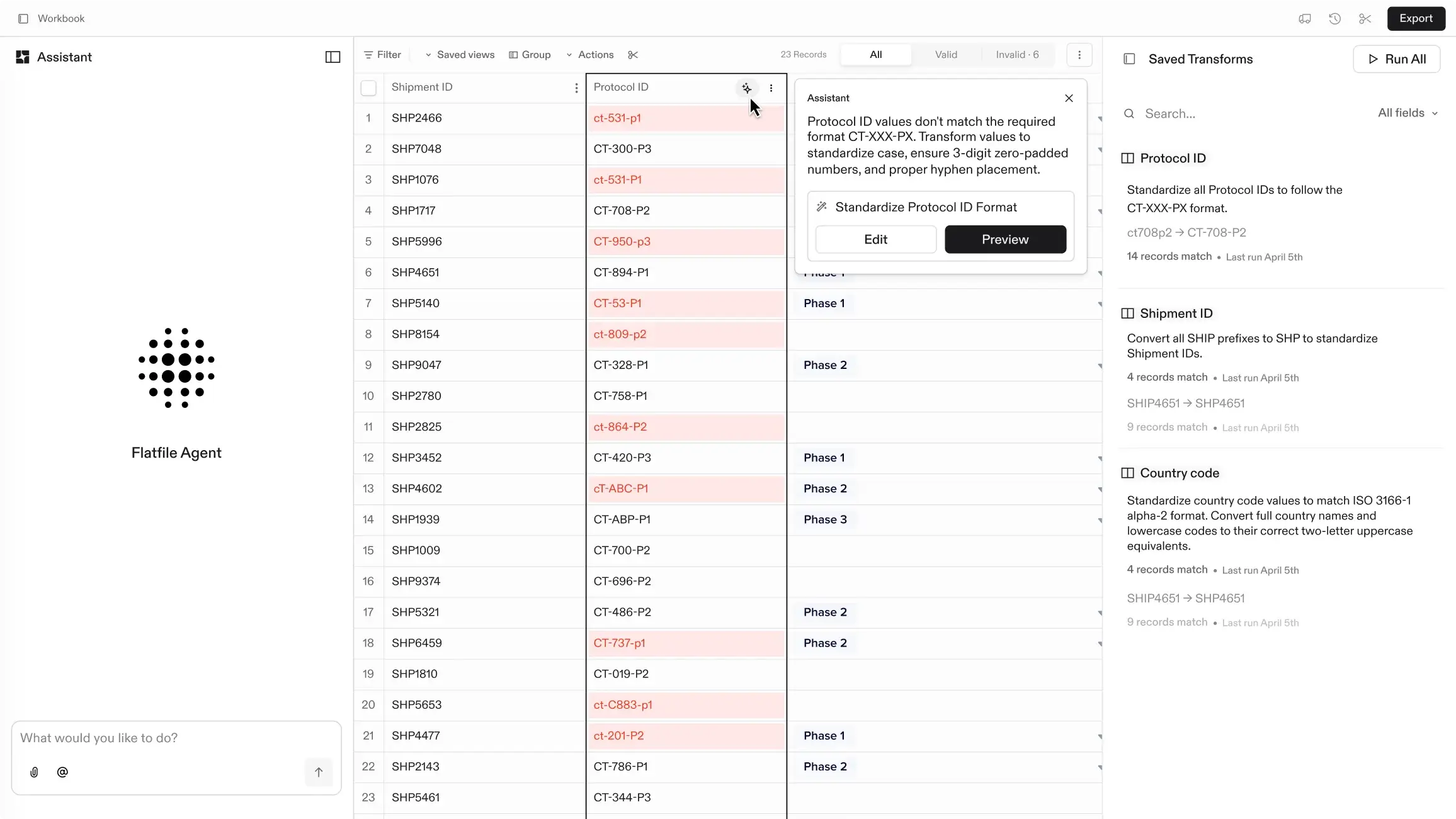
Task: Open the All fields filter dropdown
Action: [1408, 113]
